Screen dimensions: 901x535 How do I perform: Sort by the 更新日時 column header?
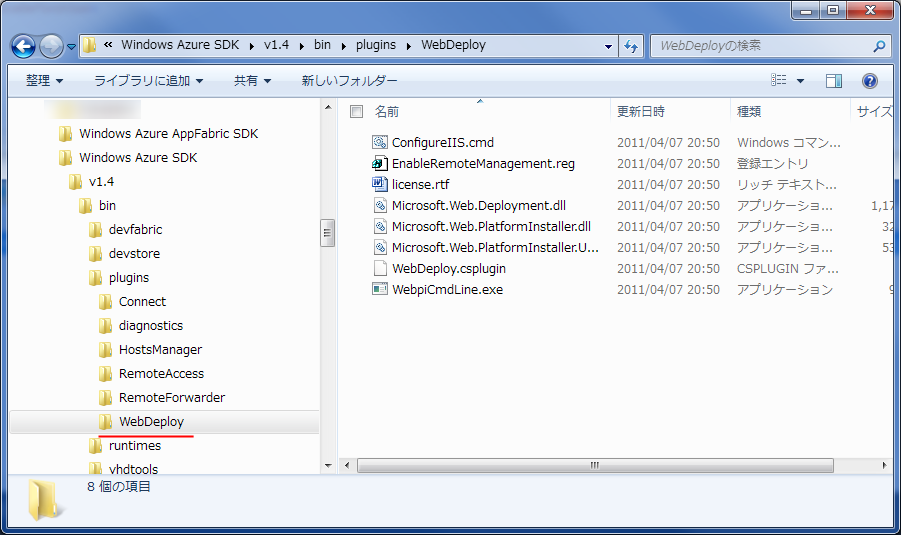tap(641, 111)
